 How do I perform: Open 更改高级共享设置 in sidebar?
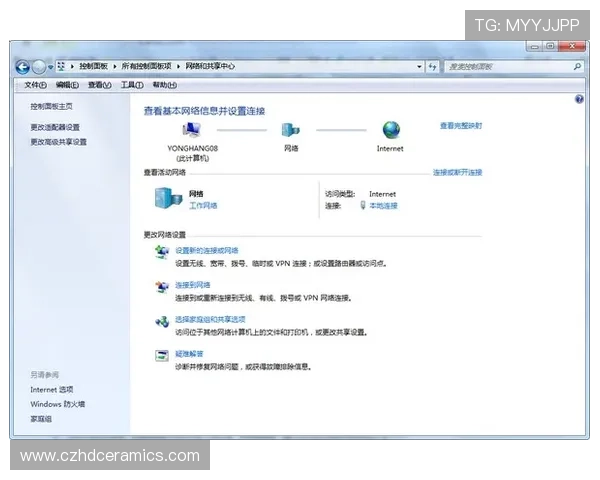pyautogui.click(x=59, y=142)
